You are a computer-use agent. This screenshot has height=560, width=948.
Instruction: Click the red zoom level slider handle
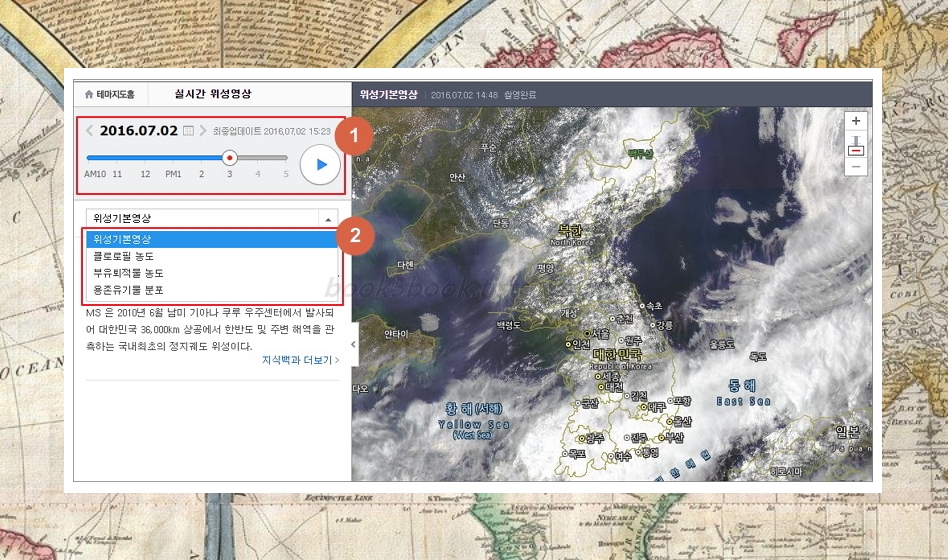tap(855, 150)
